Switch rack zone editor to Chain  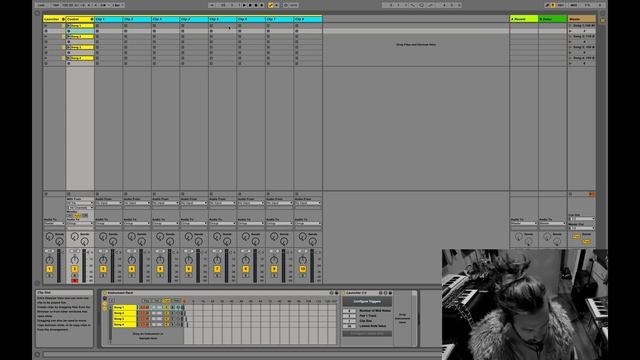166,301
